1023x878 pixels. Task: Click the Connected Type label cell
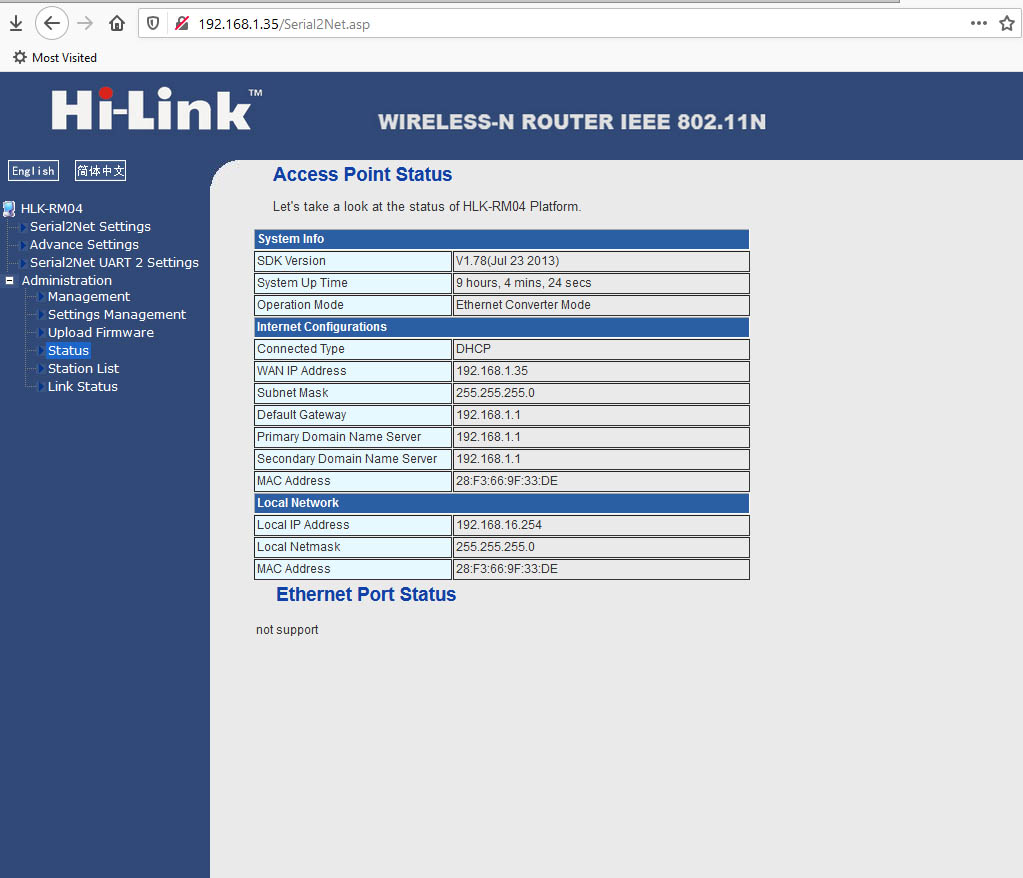(353, 349)
